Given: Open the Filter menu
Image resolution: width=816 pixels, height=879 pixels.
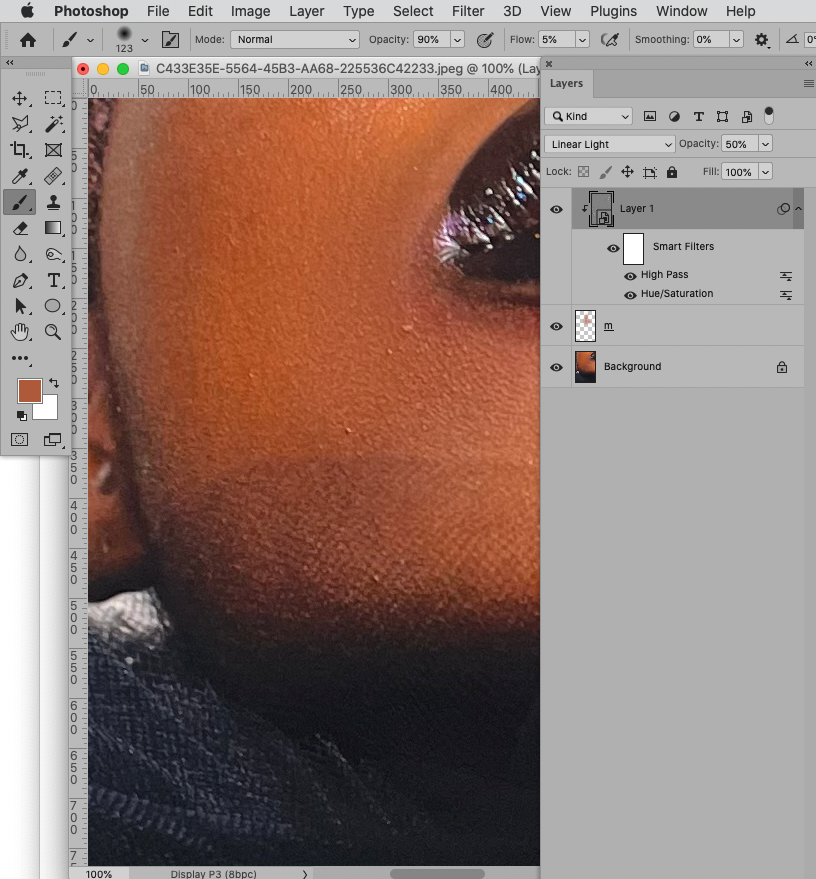Looking at the screenshot, I should coord(467,11).
